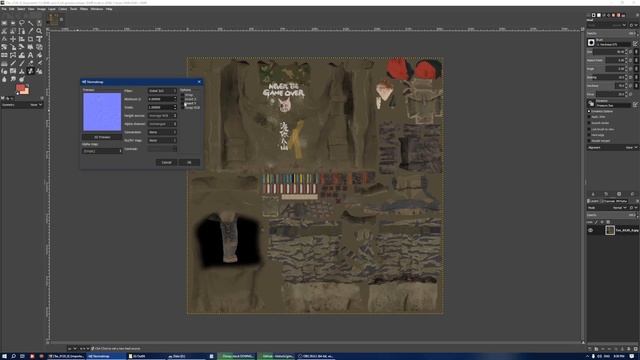The height and width of the screenshot is (360, 640).
Task: Click the foreground color swatch
Action: (20, 88)
